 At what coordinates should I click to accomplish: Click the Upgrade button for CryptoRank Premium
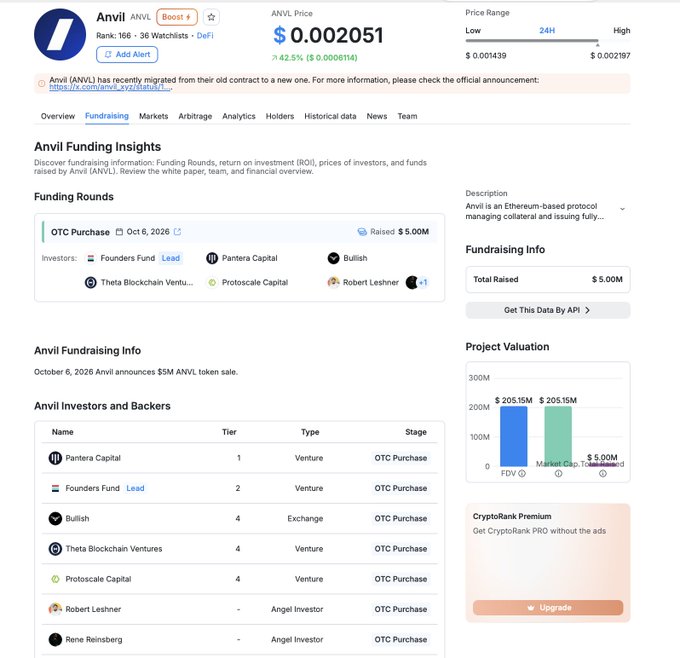(x=548, y=608)
